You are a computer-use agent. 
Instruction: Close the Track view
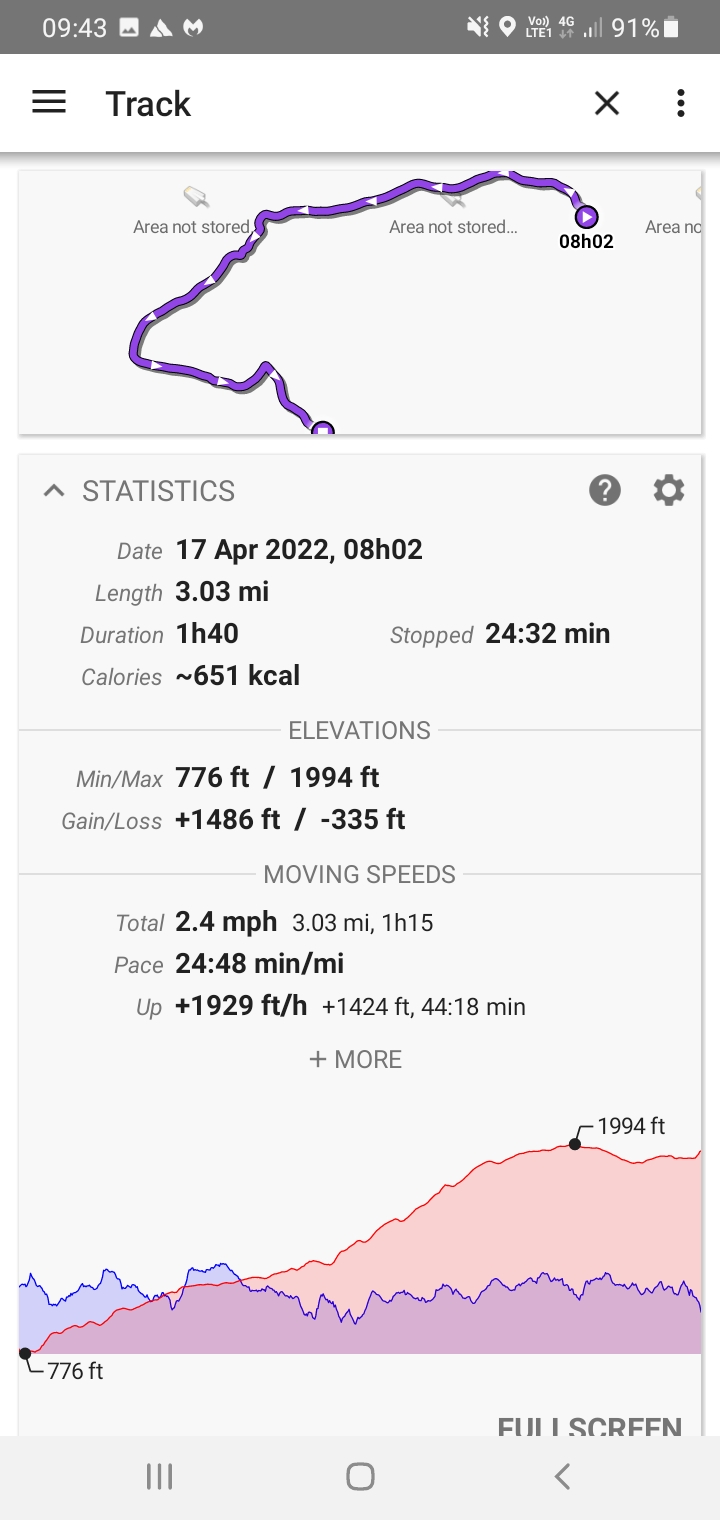(607, 103)
